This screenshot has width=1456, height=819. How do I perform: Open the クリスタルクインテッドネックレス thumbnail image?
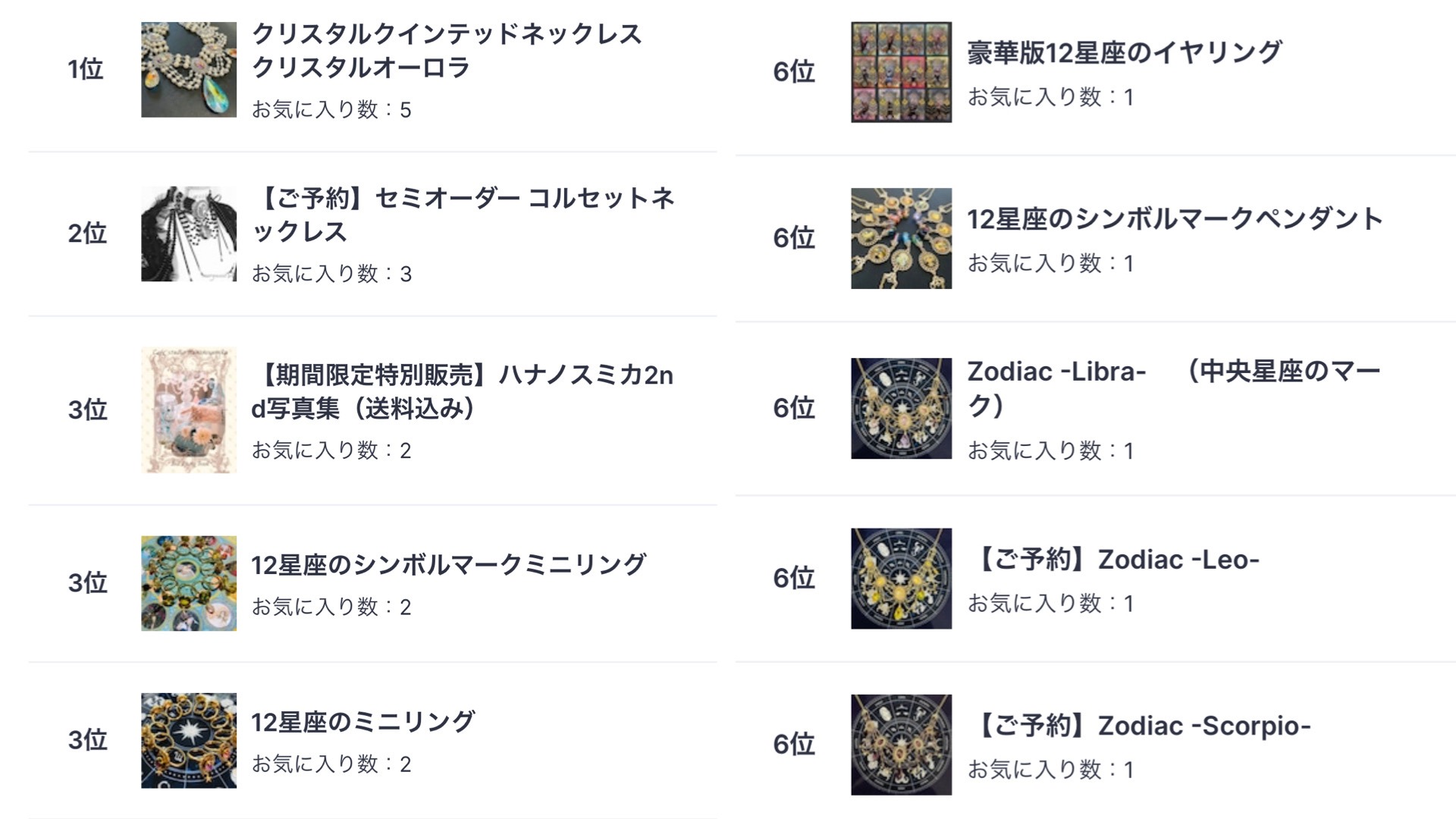[188, 70]
